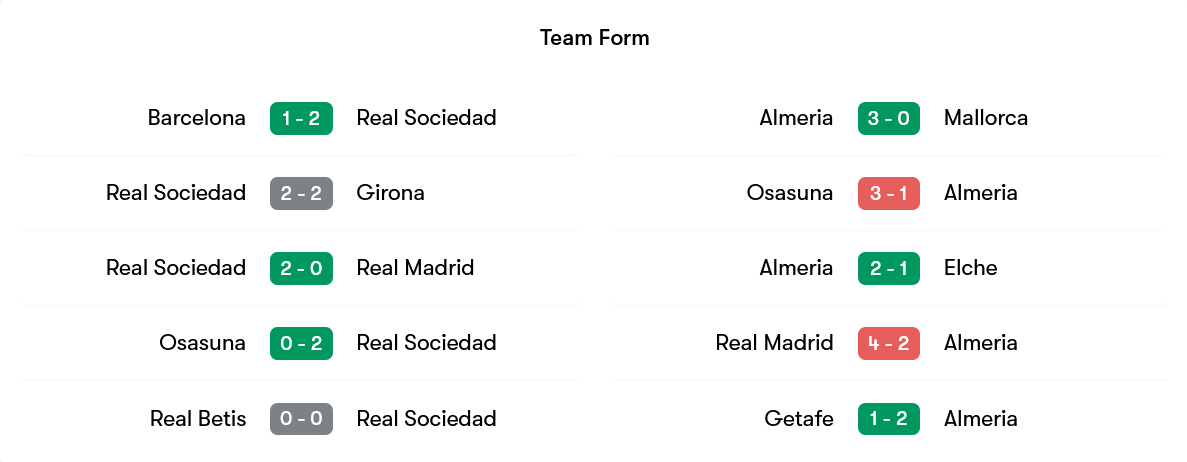Open the 2 - 0 Real Madrid result
1187x462 pixels.
(301, 268)
